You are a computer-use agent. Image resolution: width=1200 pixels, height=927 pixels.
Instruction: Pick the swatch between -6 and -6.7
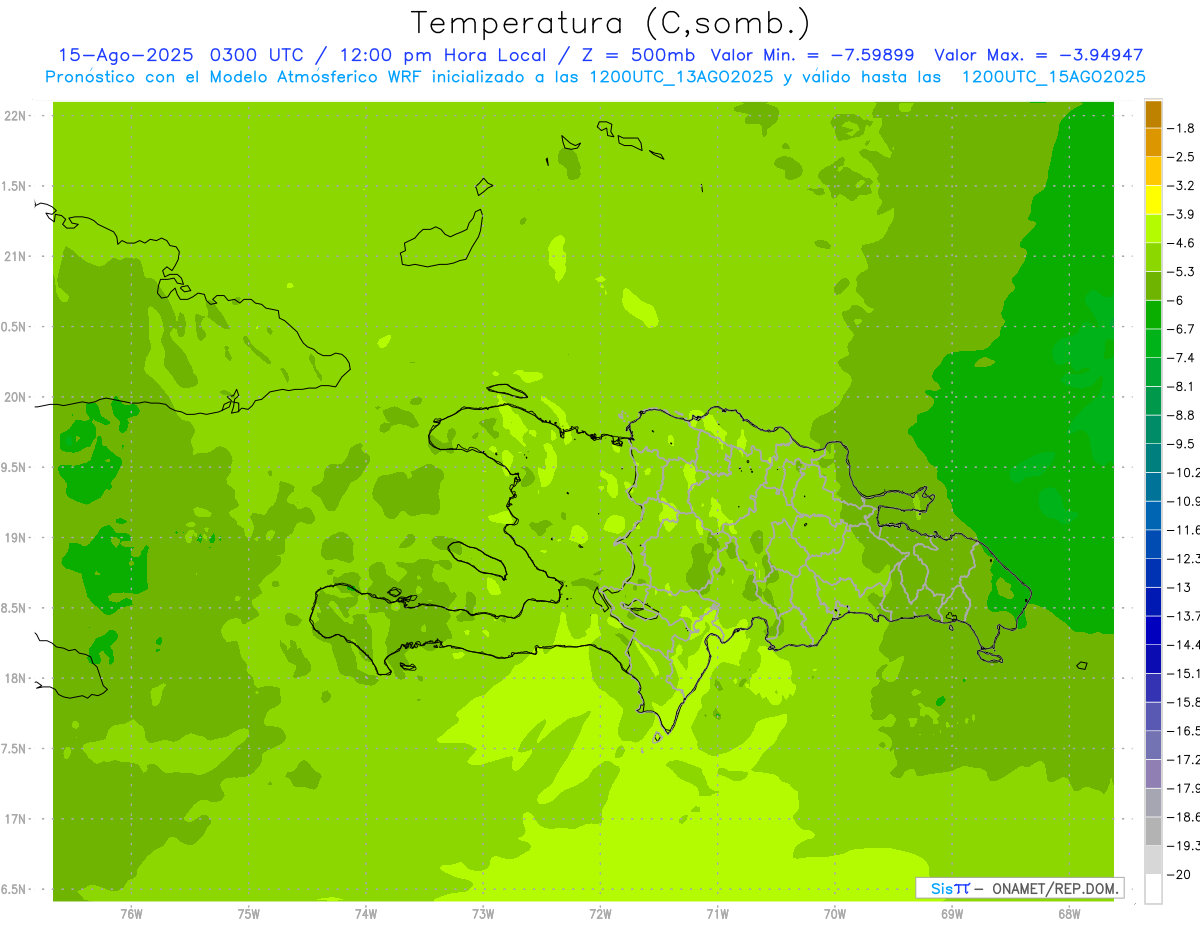[1153, 315]
